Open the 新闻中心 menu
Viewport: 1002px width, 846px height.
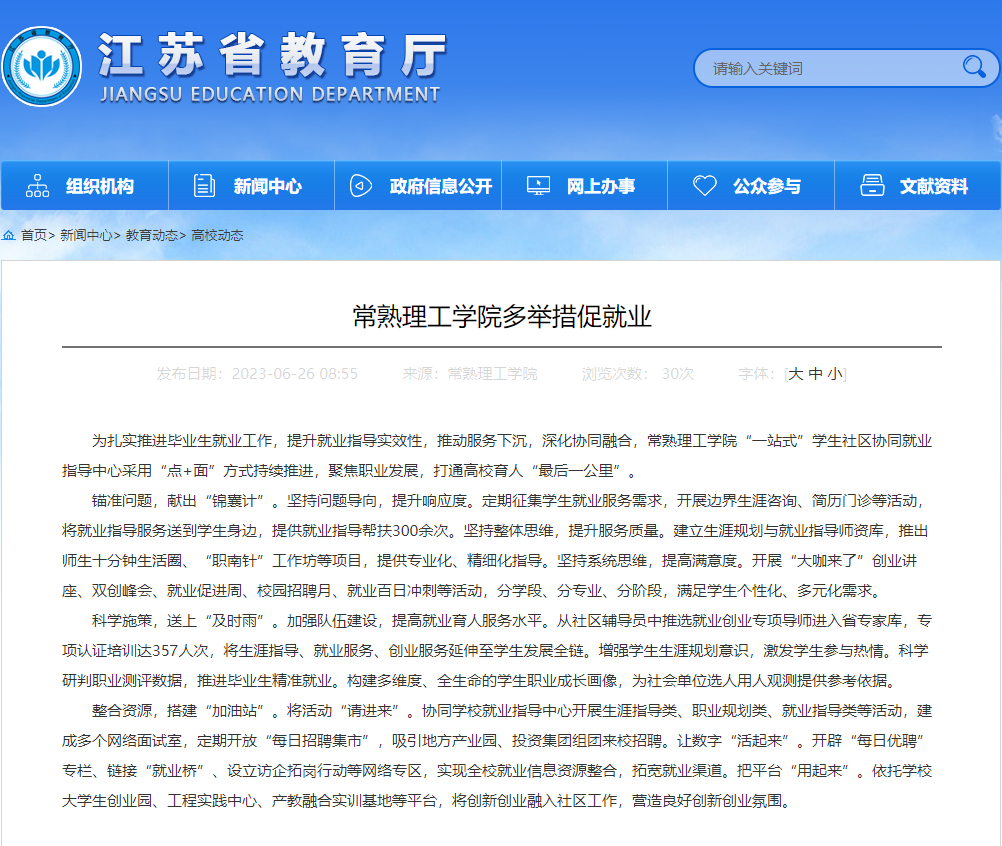[x=251, y=186]
